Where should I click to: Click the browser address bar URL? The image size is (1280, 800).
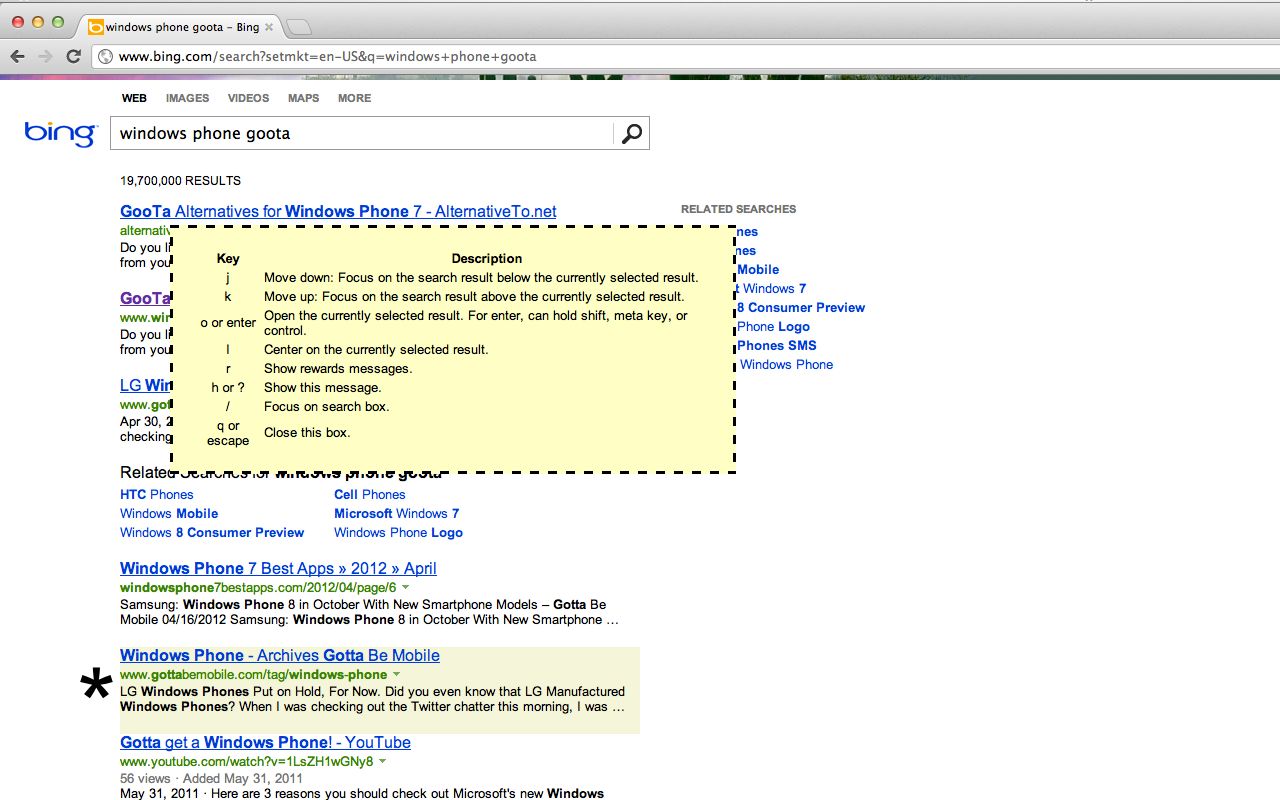coord(327,56)
